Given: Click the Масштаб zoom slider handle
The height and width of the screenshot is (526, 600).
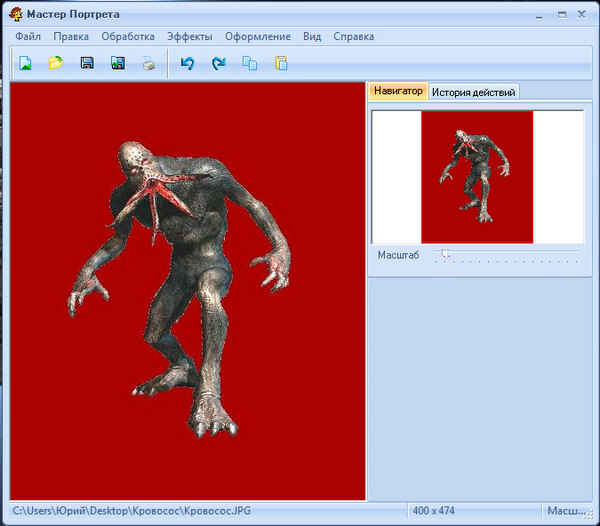Looking at the screenshot, I should click(446, 255).
